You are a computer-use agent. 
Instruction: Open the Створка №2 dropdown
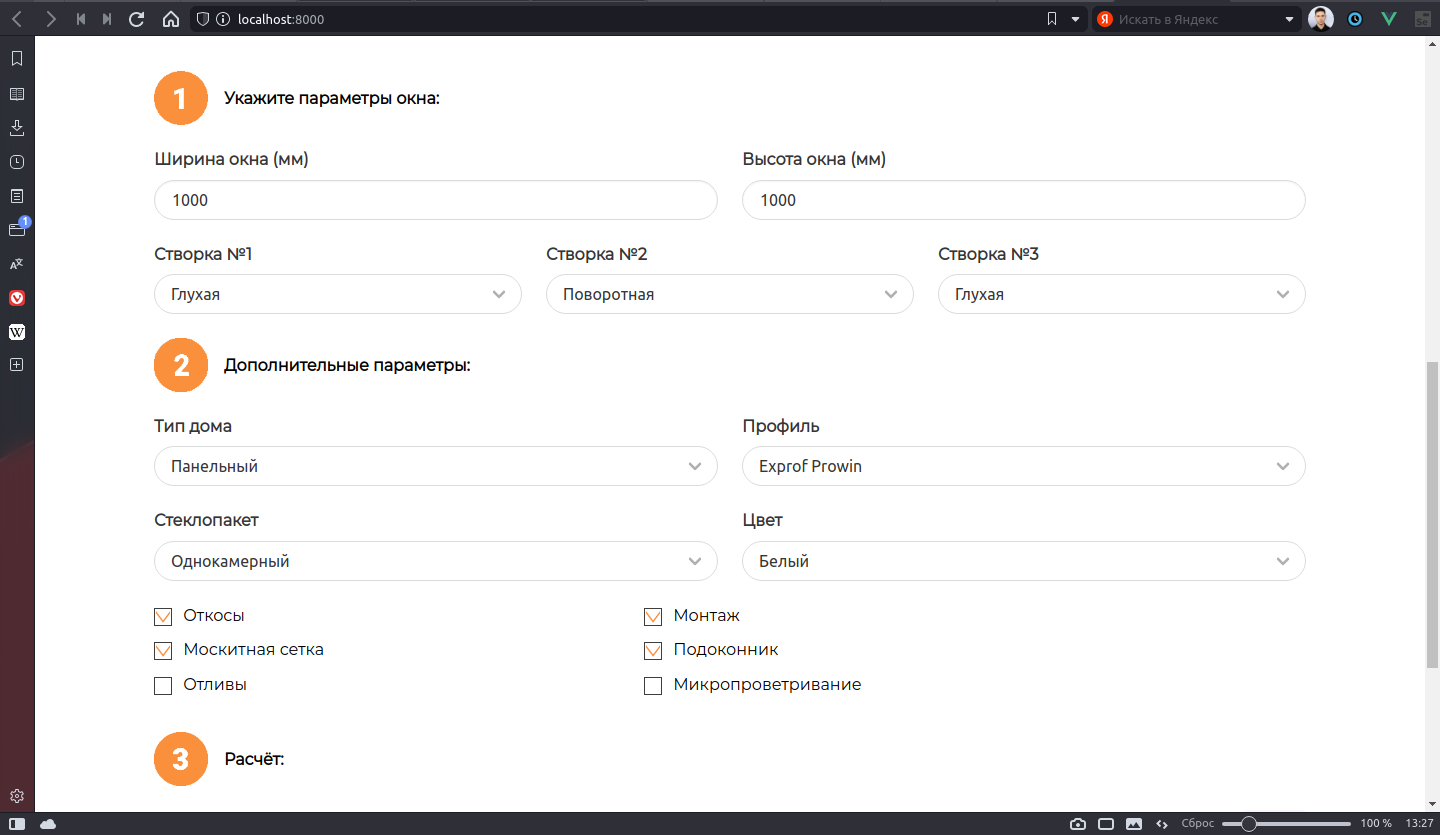730,294
